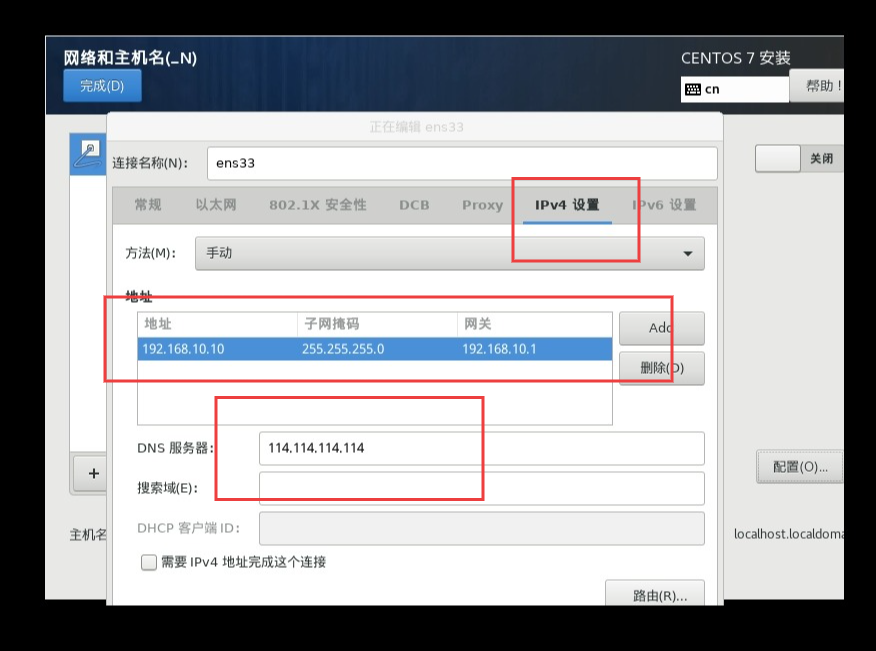The height and width of the screenshot is (651, 876).
Task: Click the cn keyboard layout indicator
Action: [x=734, y=89]
